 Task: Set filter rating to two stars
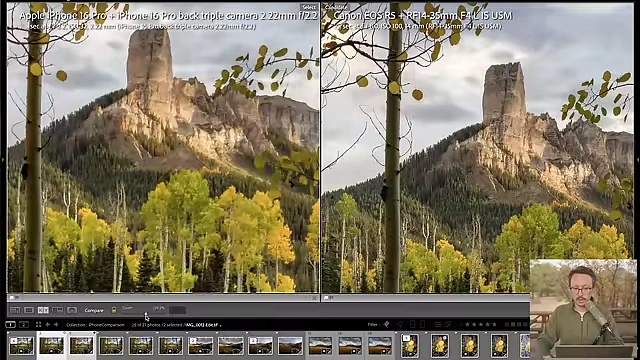pos(474,324)
